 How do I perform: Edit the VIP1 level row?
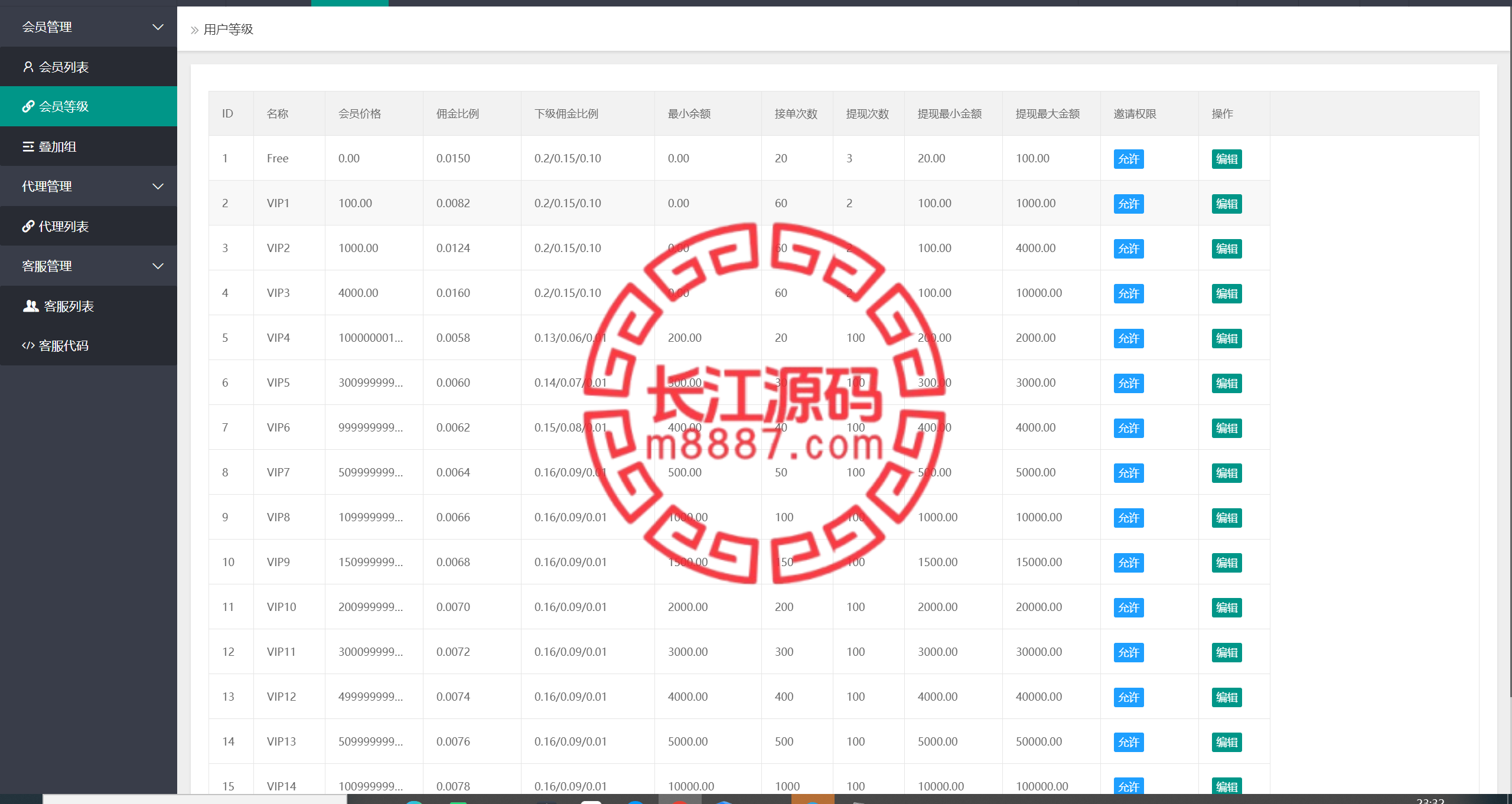click(1227, 204)
